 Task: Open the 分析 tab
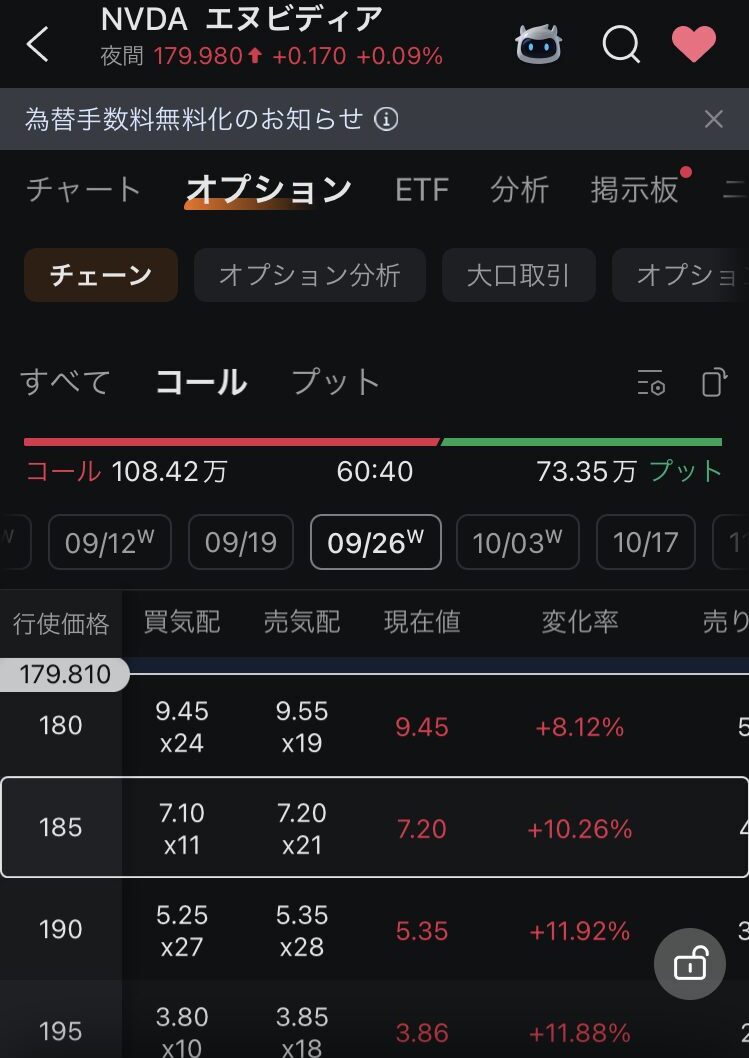coord(519,190)
